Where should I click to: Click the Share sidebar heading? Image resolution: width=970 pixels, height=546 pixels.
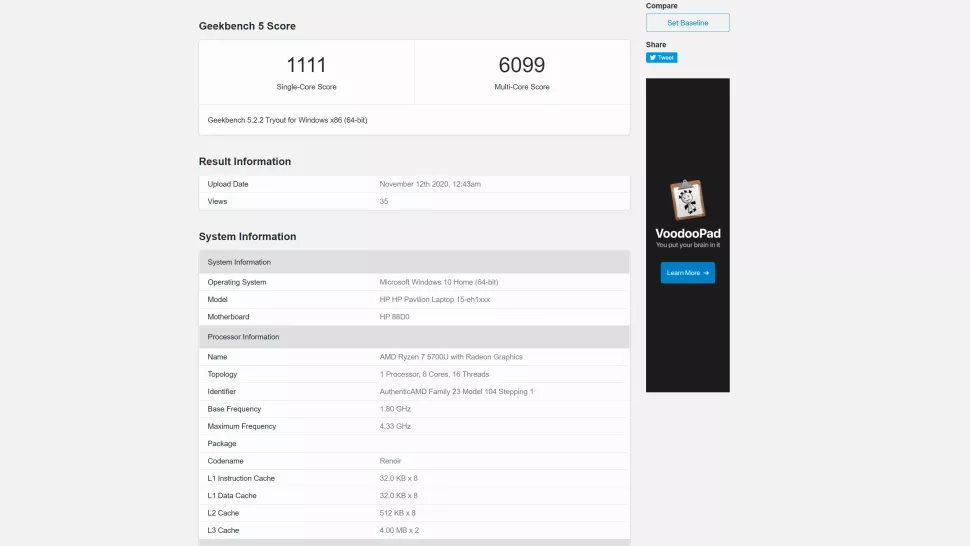pos(656,45)
